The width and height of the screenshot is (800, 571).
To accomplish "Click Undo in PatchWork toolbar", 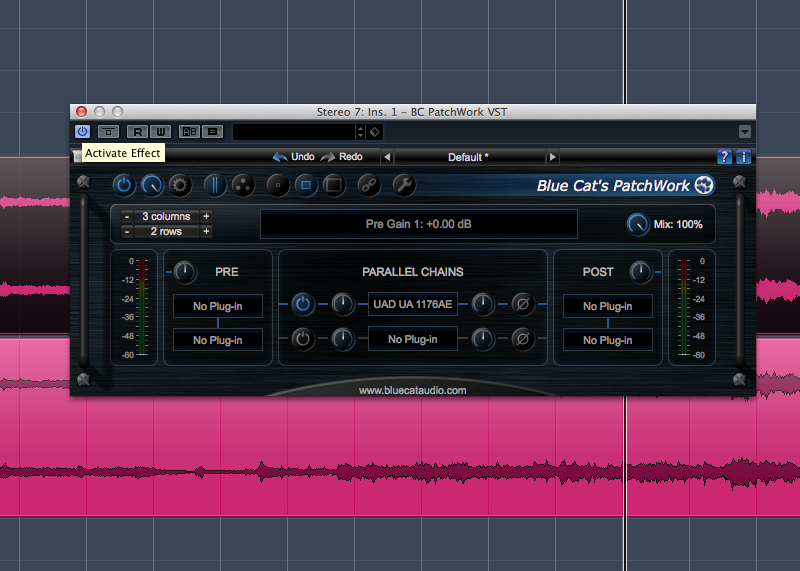I will (293, 157).
